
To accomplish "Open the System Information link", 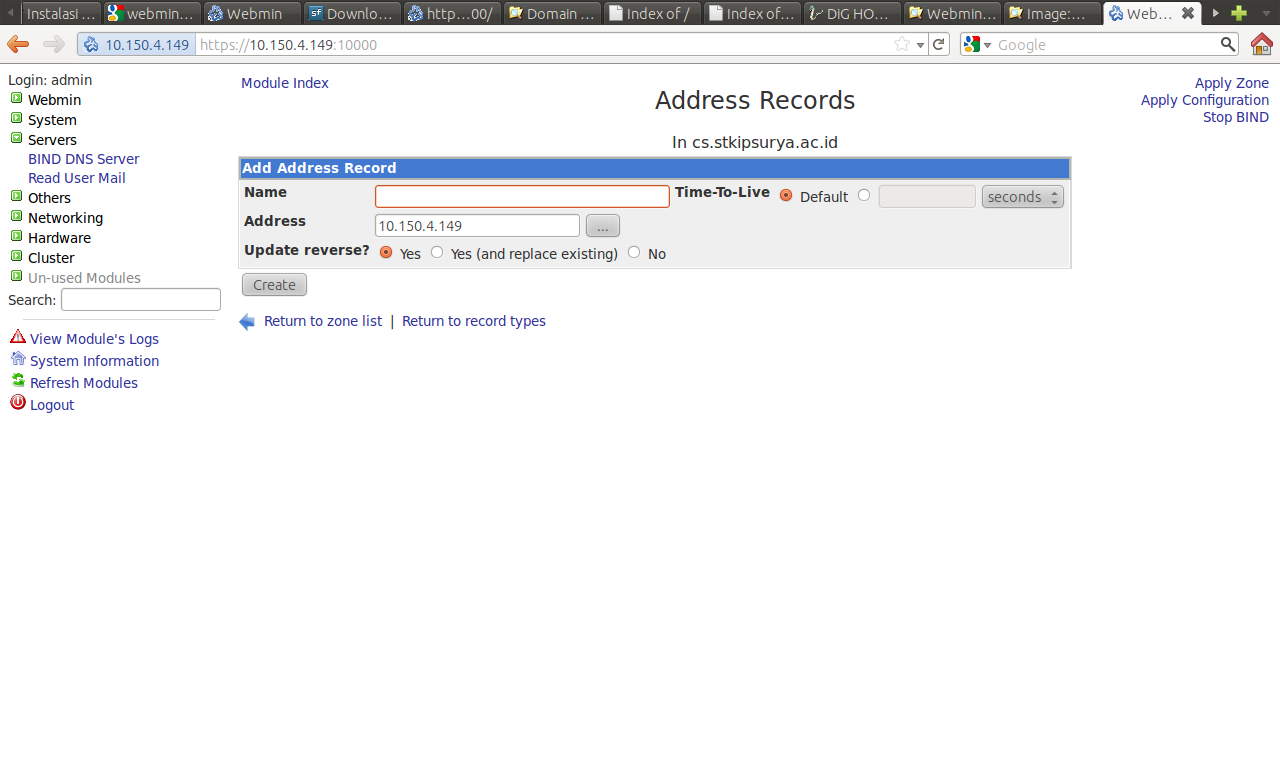I will point(94,361).
